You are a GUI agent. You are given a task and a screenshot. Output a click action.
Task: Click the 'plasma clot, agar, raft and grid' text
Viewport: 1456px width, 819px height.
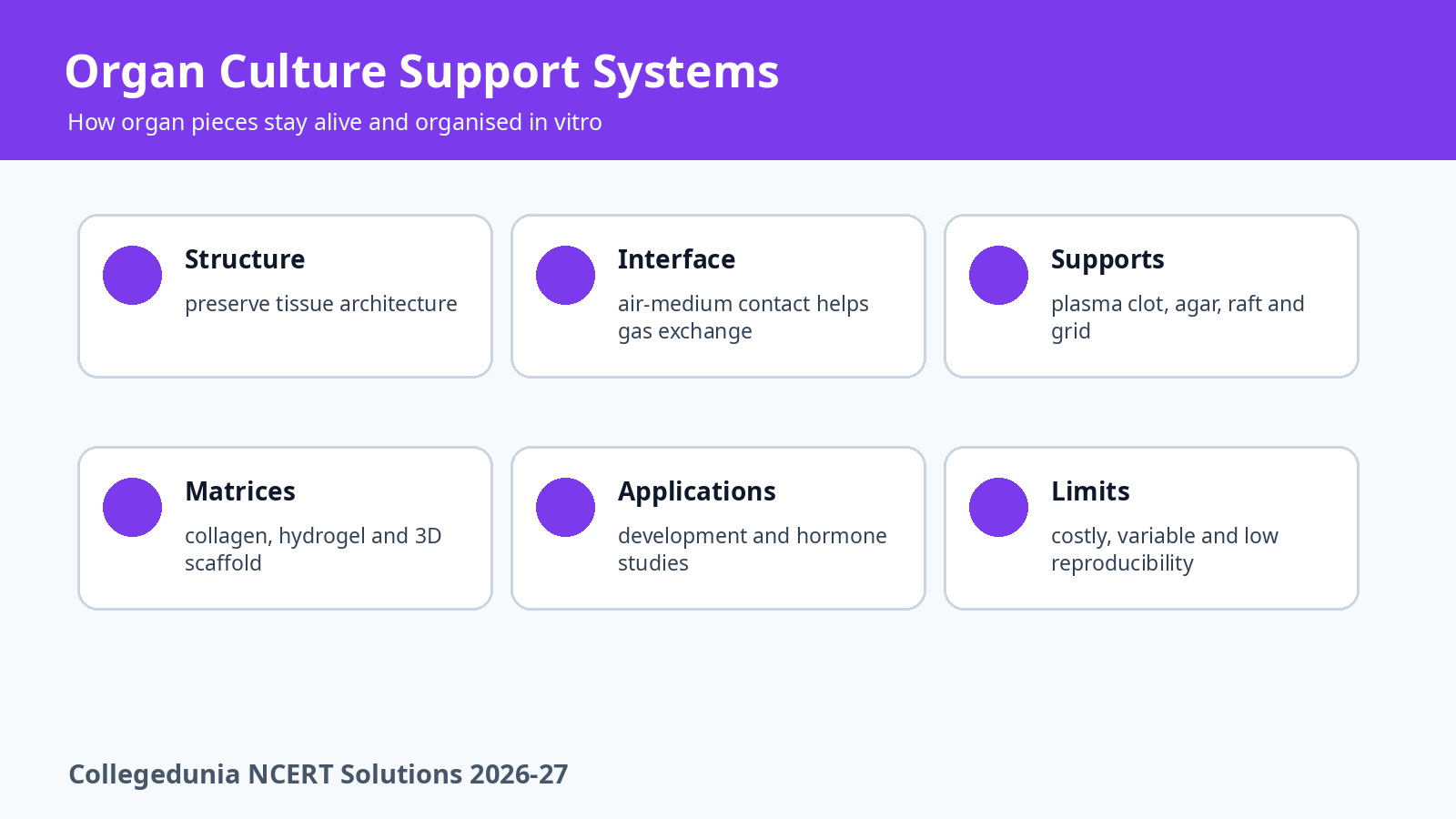pos(1178,318)
